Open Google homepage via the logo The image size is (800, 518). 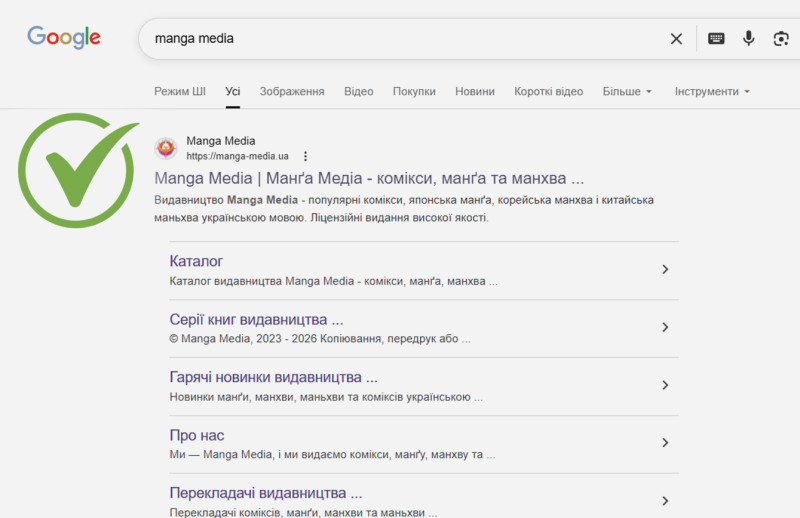click(x=64, y=37)
